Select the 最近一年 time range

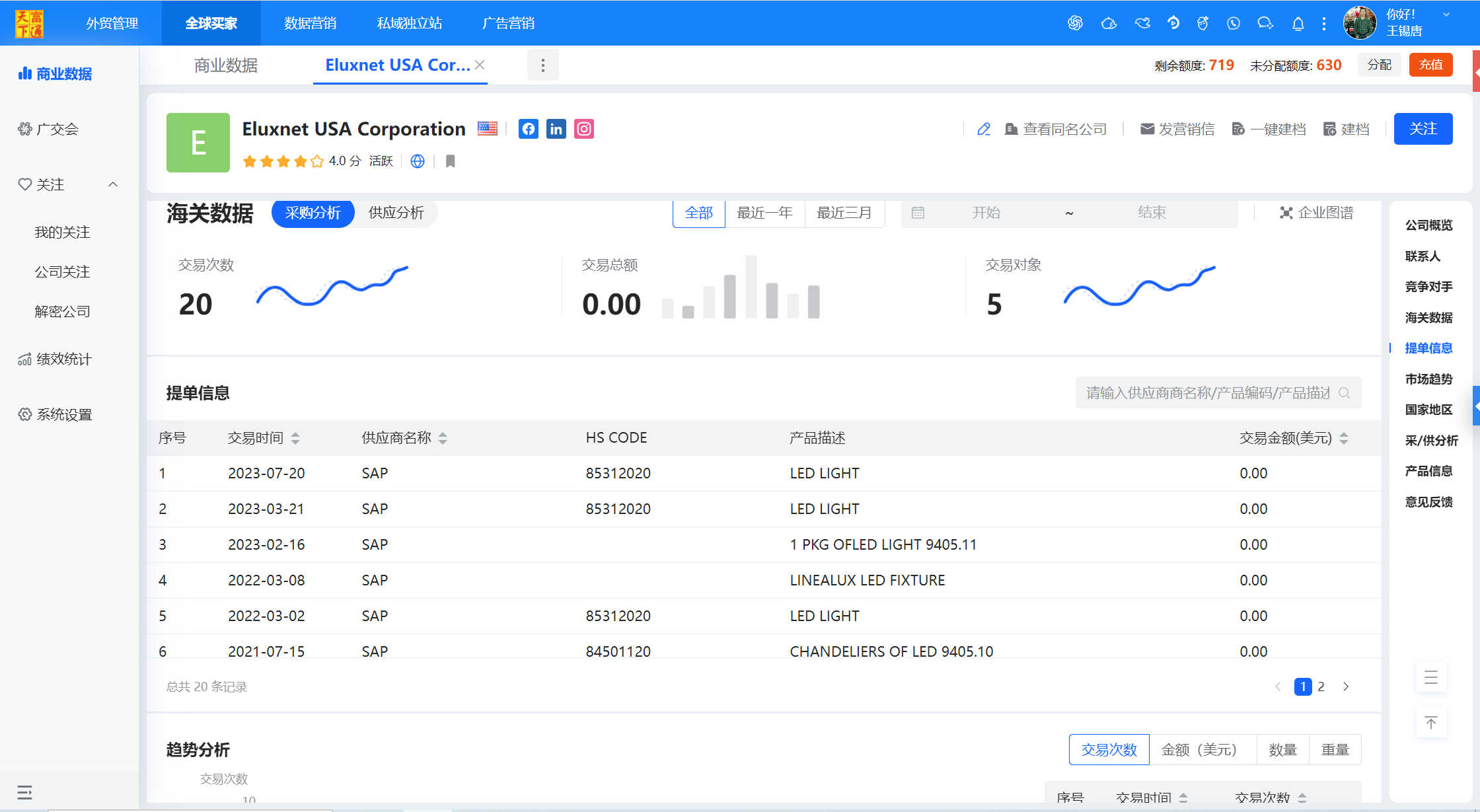[765, 213]
